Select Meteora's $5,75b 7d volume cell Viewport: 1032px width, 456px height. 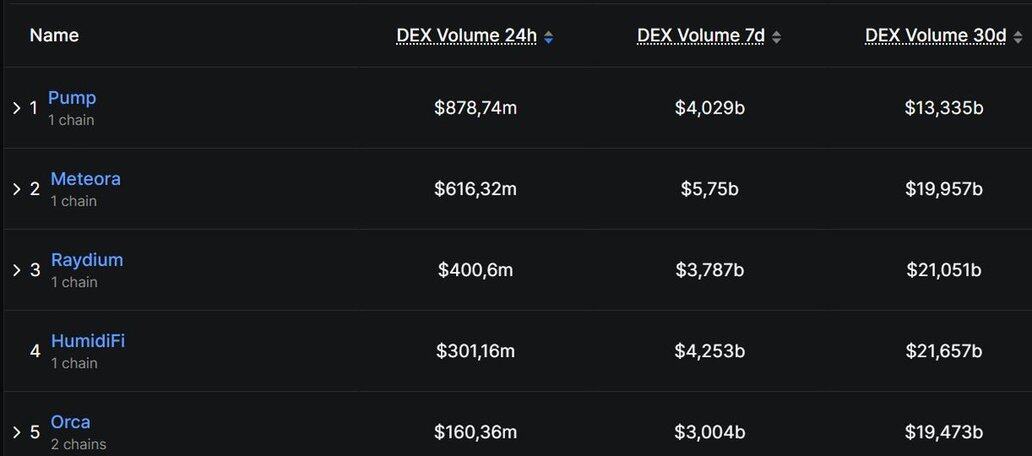(x=710, y=190)
